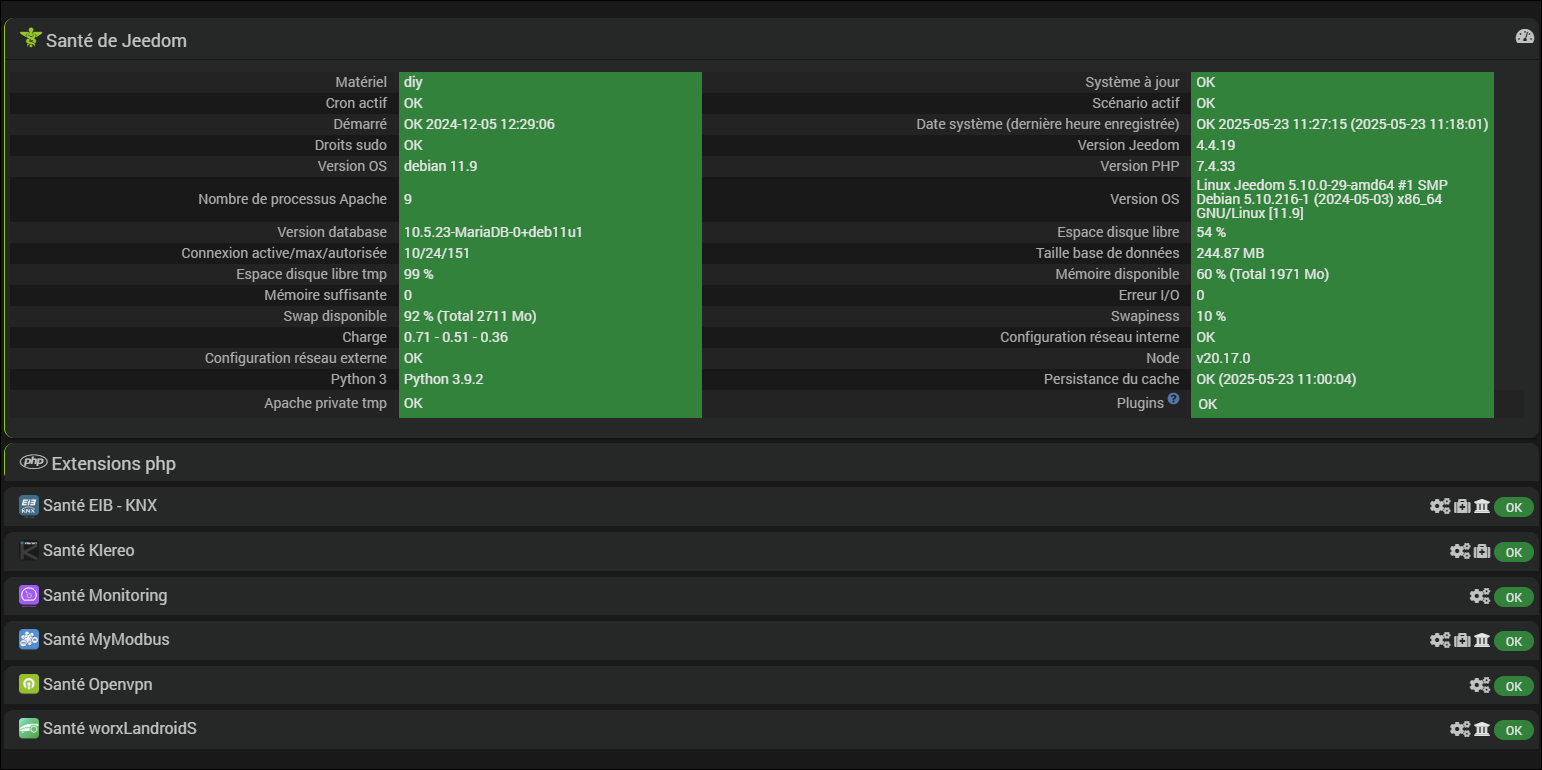Viewport: 1542px width, 770px height.
Task: Click the Jeedom version '4.4.19'
Action: [x=1215, y=145]
